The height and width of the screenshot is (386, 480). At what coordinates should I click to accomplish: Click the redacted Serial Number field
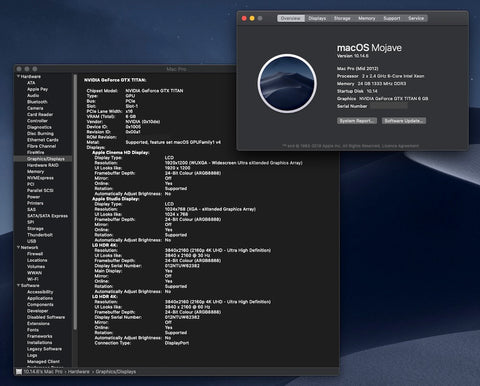389,106
